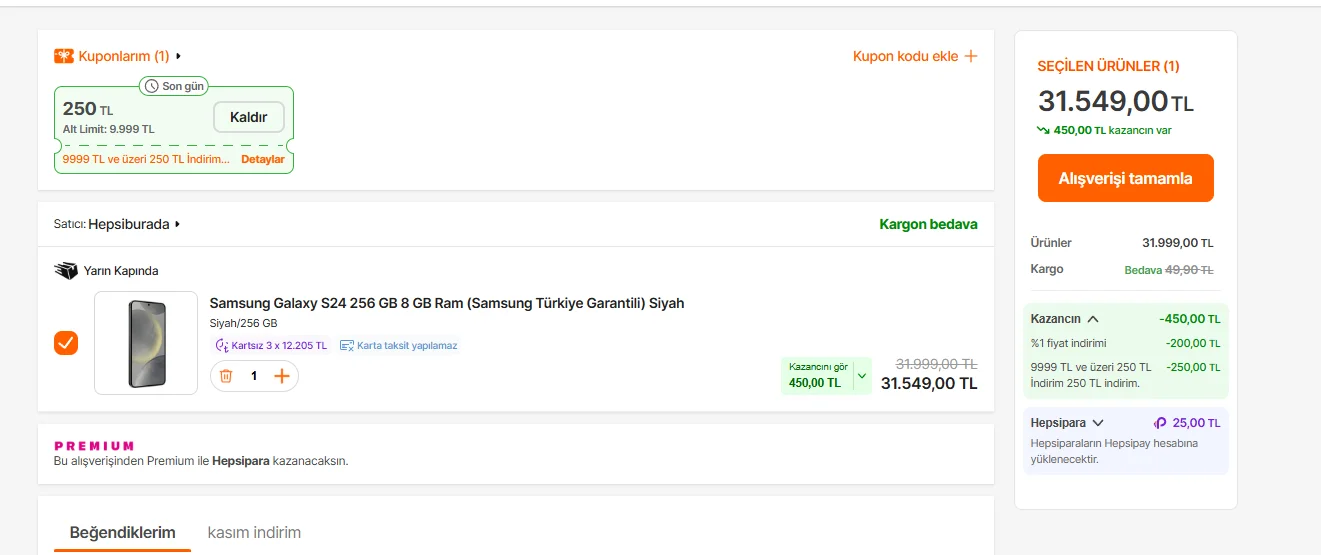The height and width of the screenshot is (555, 1321).
Task: Click the trash icon to delete product
Action: point(226,376)
